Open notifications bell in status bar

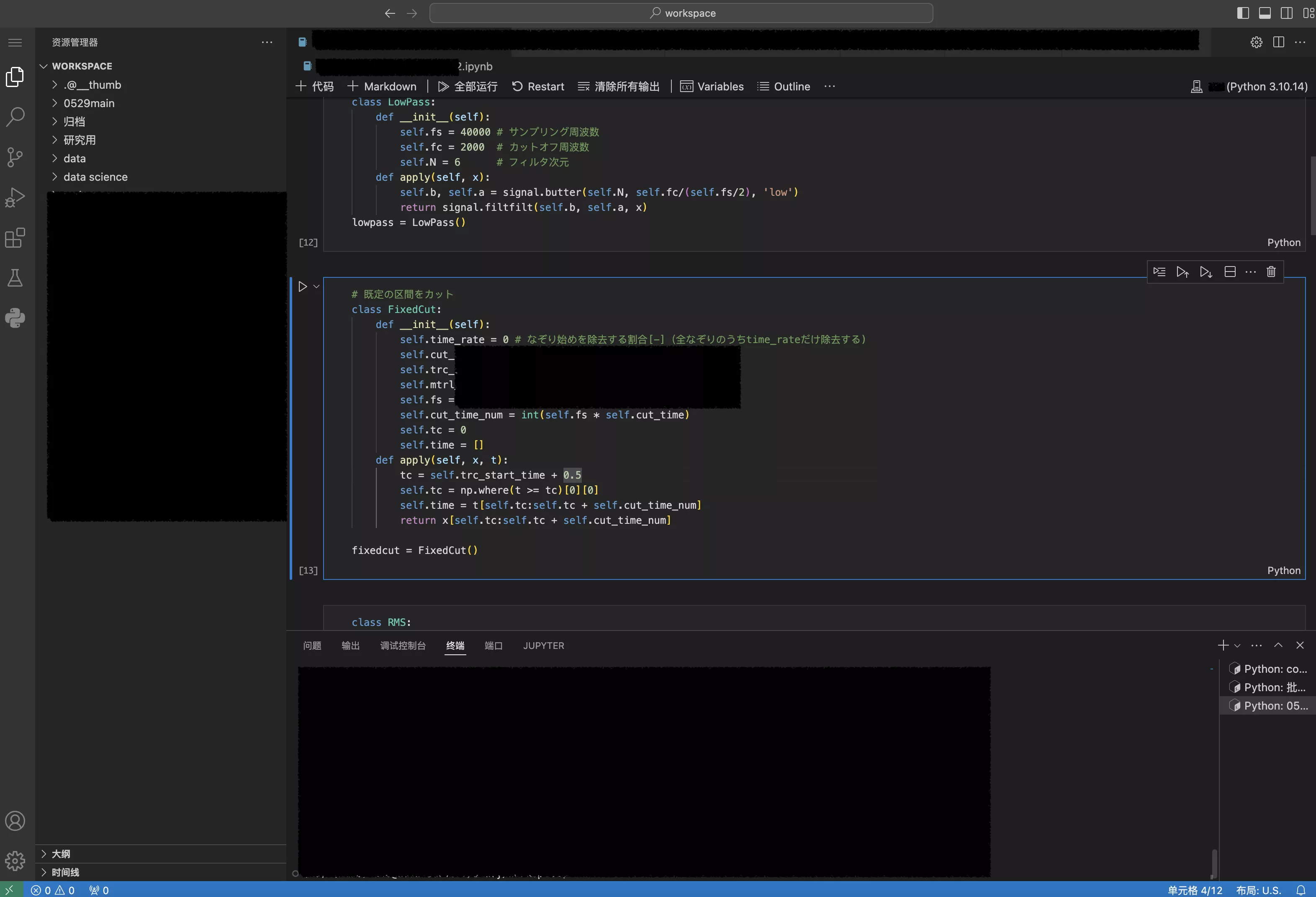(x=1301, y=890)
